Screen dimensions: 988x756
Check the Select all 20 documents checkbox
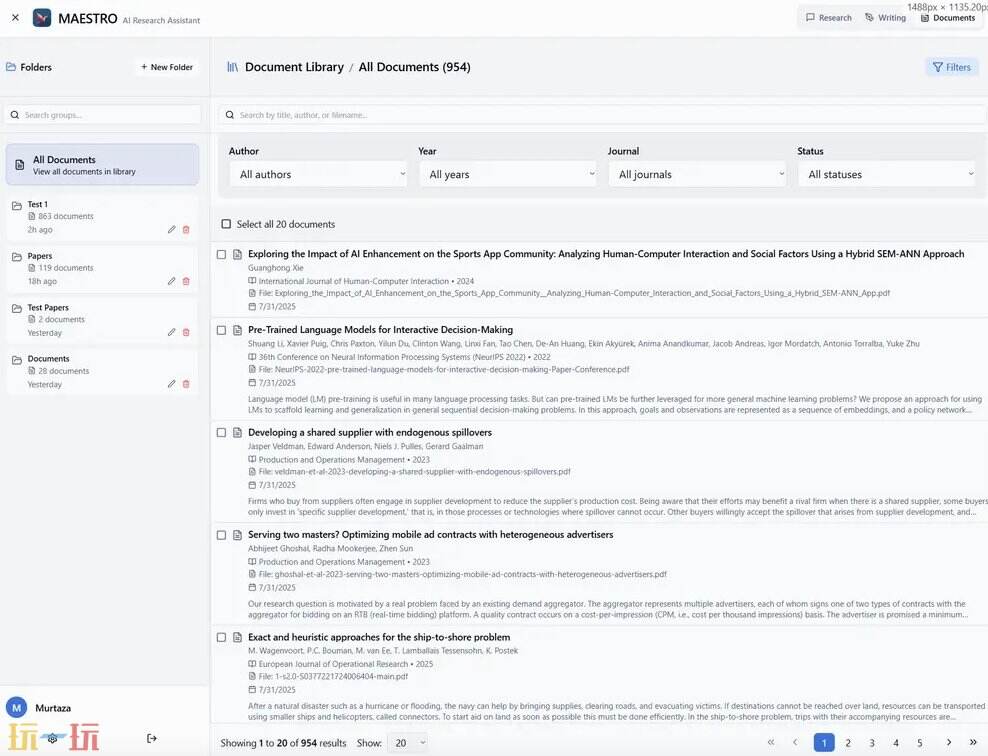[x=226, y=224]
